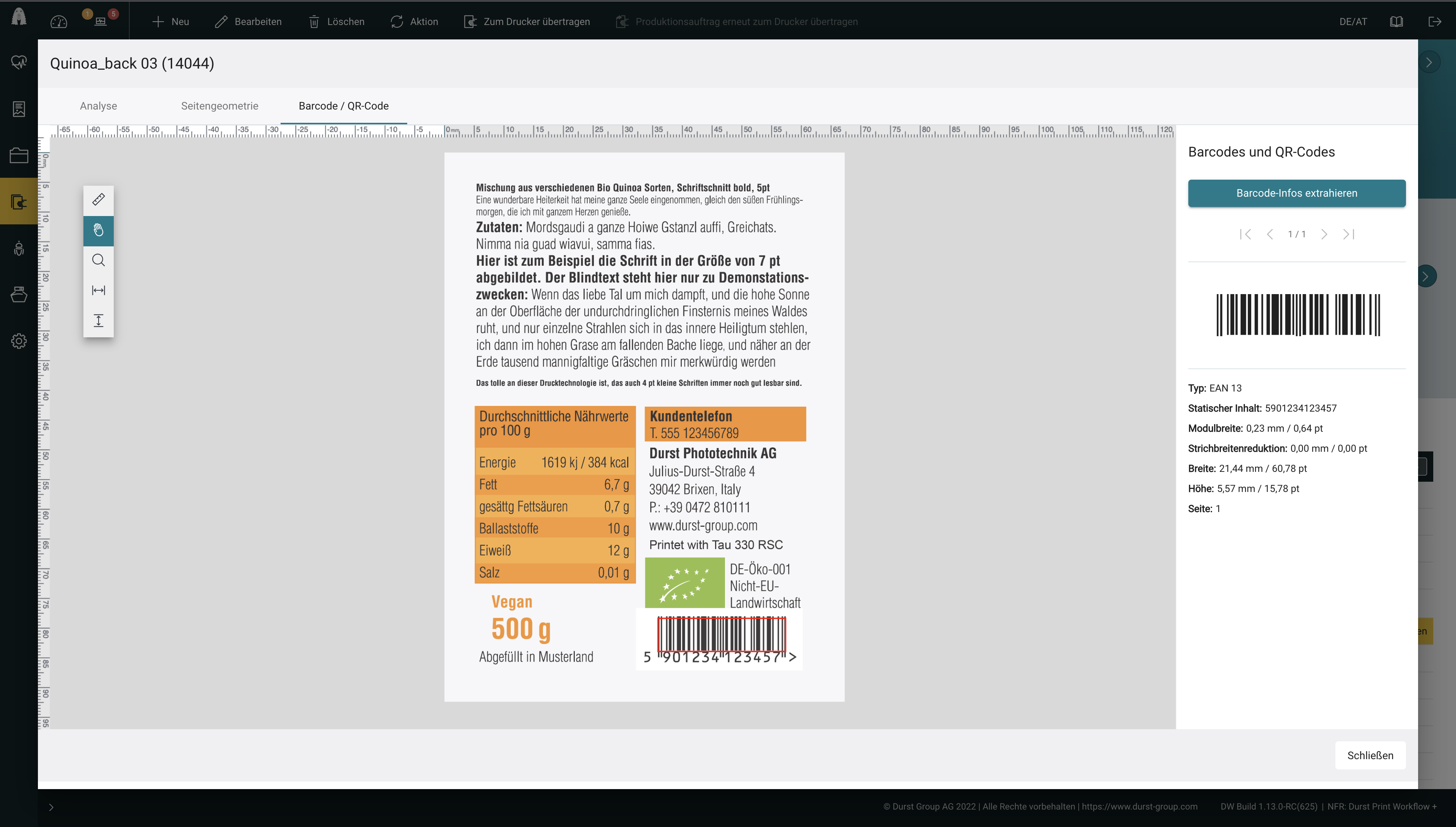The width and height of the screenshot is (1456, 827).
Task: Switch to the Analyse tab
Action: 98,106
